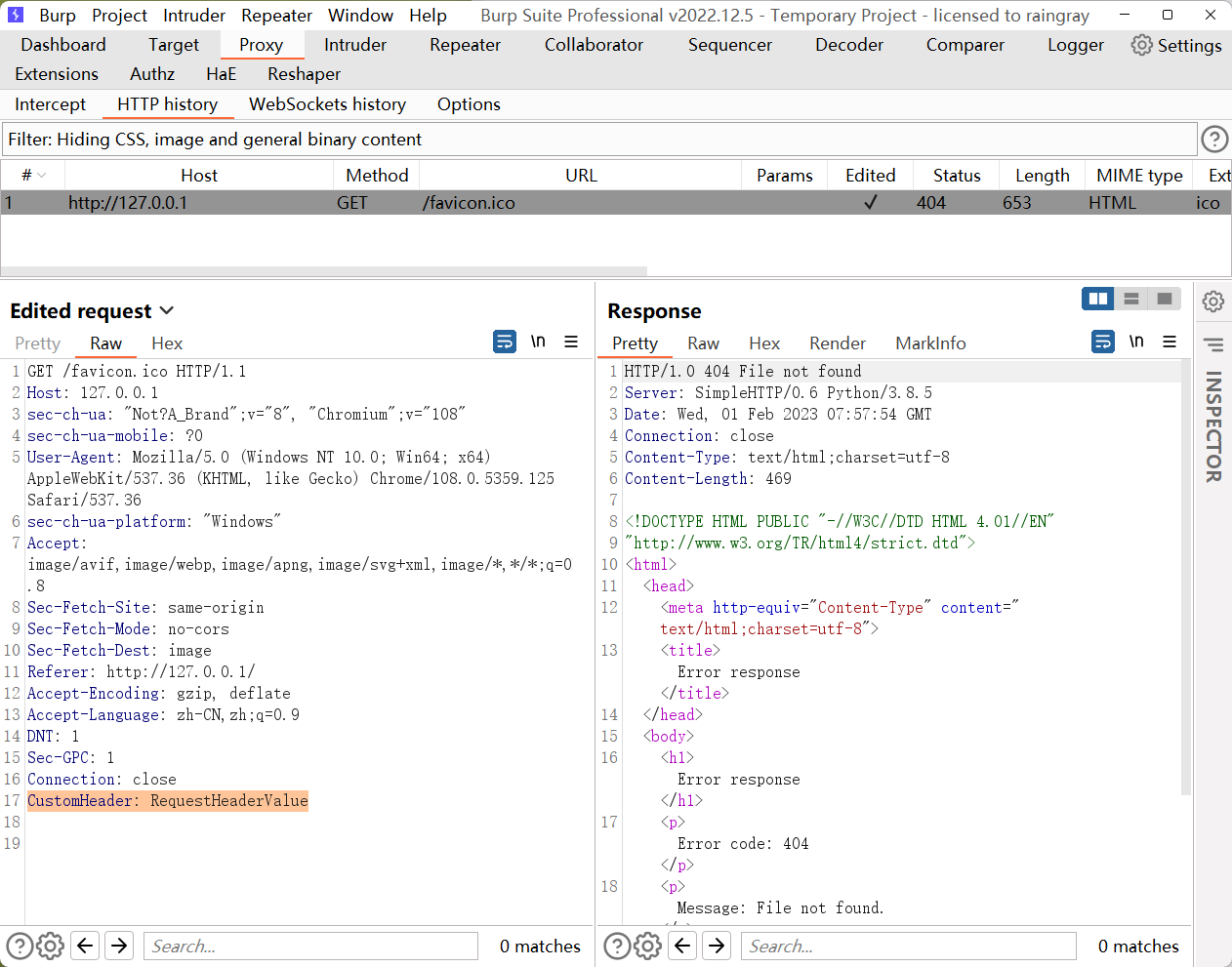The width and height of the screenshot is (1232, 967).
Task: Open the response Render view
Action: [x=838, y=343]
